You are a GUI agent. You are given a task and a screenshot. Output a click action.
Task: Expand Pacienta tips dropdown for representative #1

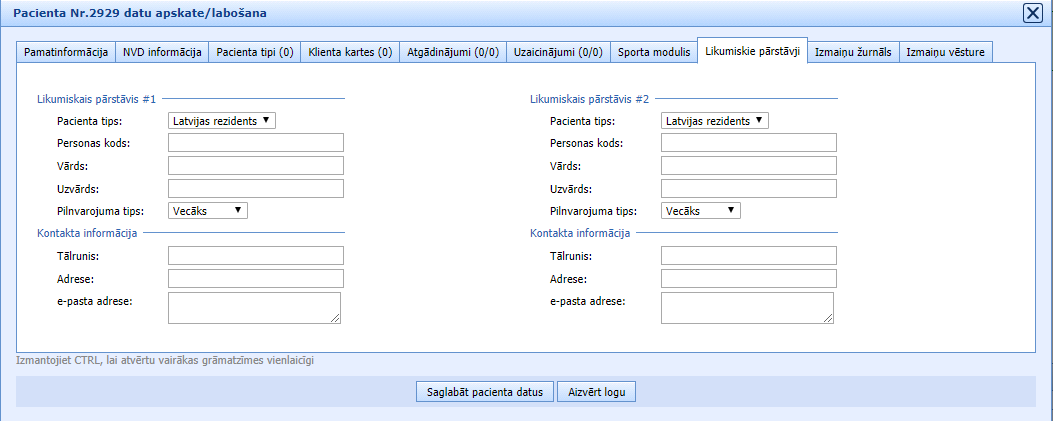pyautogui.click(x=222, y=121)
